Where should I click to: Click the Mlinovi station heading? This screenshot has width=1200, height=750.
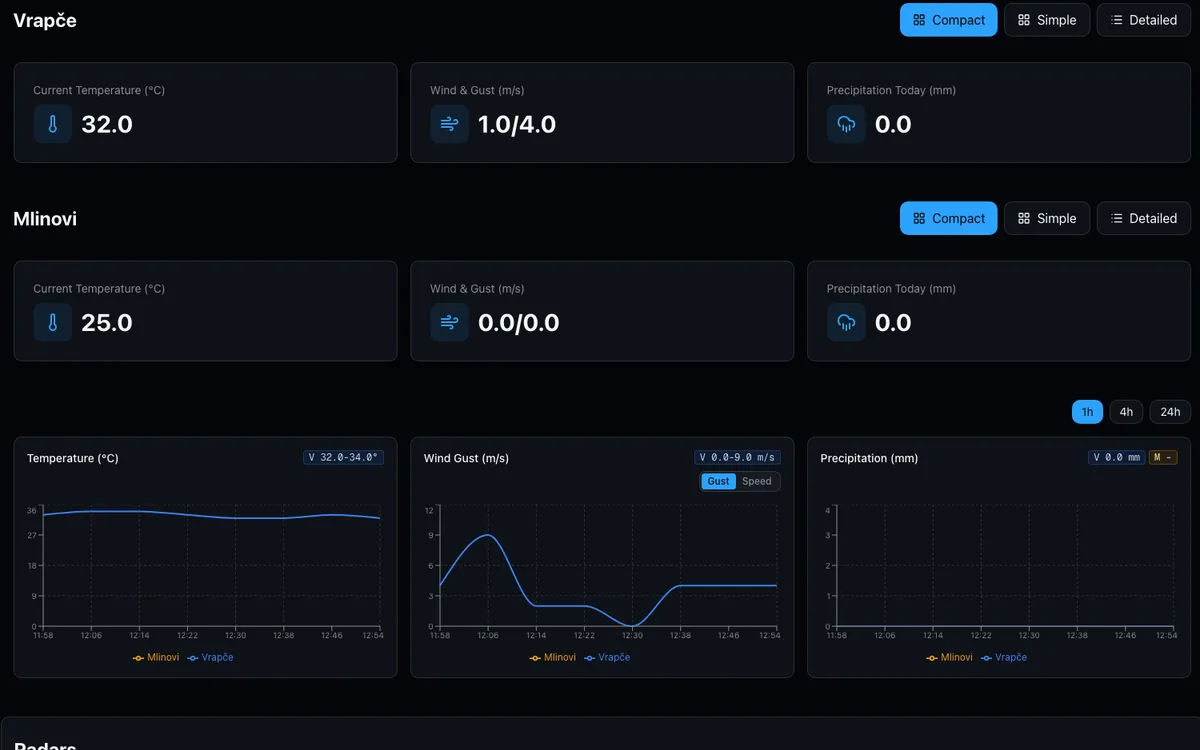coord(45,218)
